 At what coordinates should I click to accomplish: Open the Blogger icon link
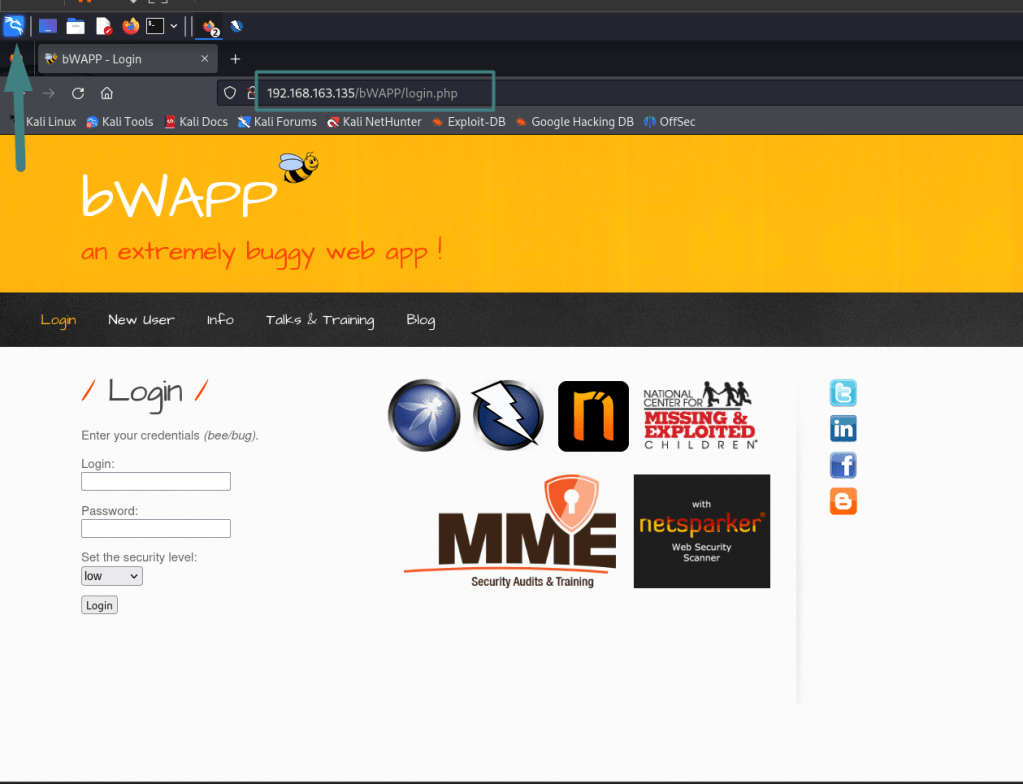843,501
